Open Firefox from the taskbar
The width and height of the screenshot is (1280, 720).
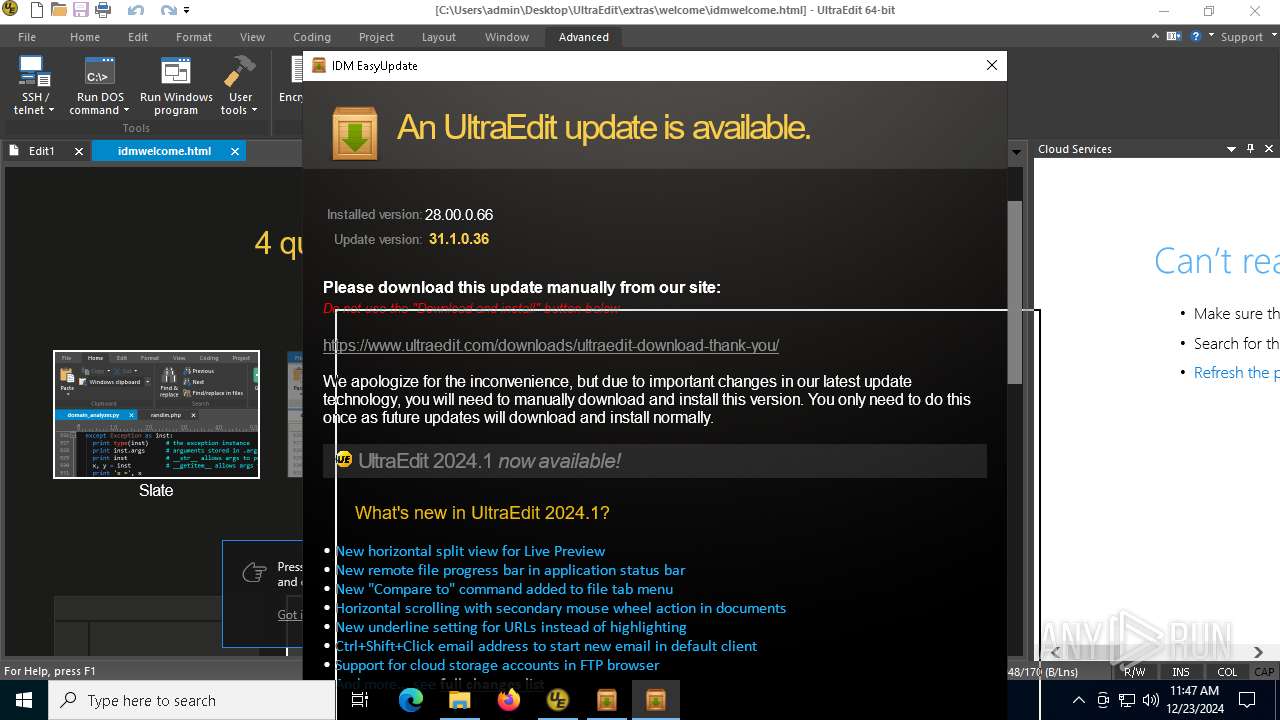(x=509, y=700)
